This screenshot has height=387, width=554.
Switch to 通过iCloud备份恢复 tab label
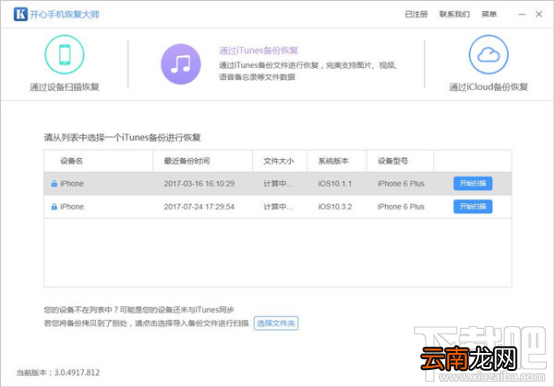point(489,87)
